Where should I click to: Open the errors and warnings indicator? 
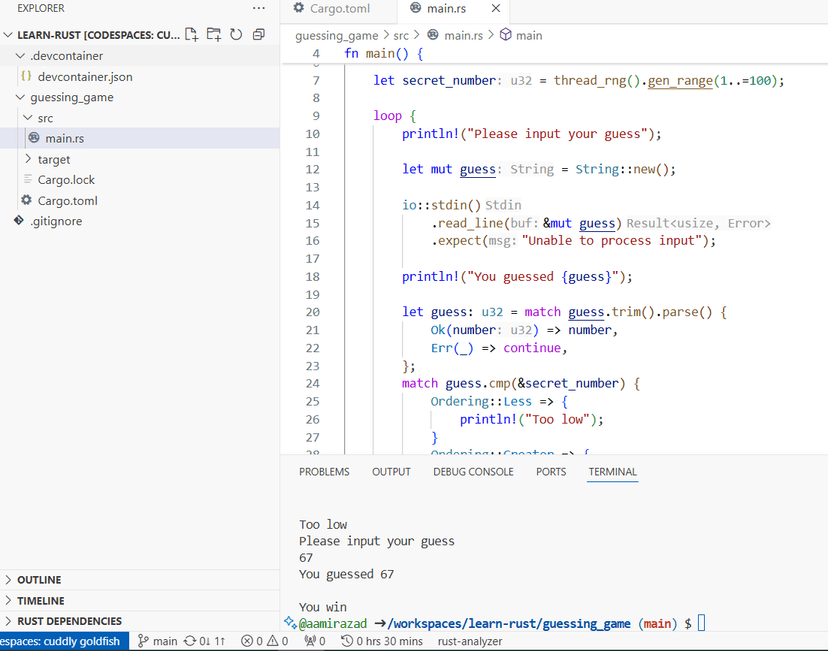[x=264, y=641]
